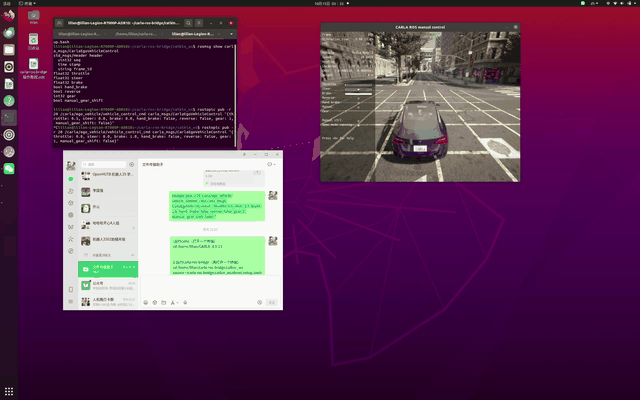Click the WeChat message input area
640x400 pixels.
(x=210, y=287)
